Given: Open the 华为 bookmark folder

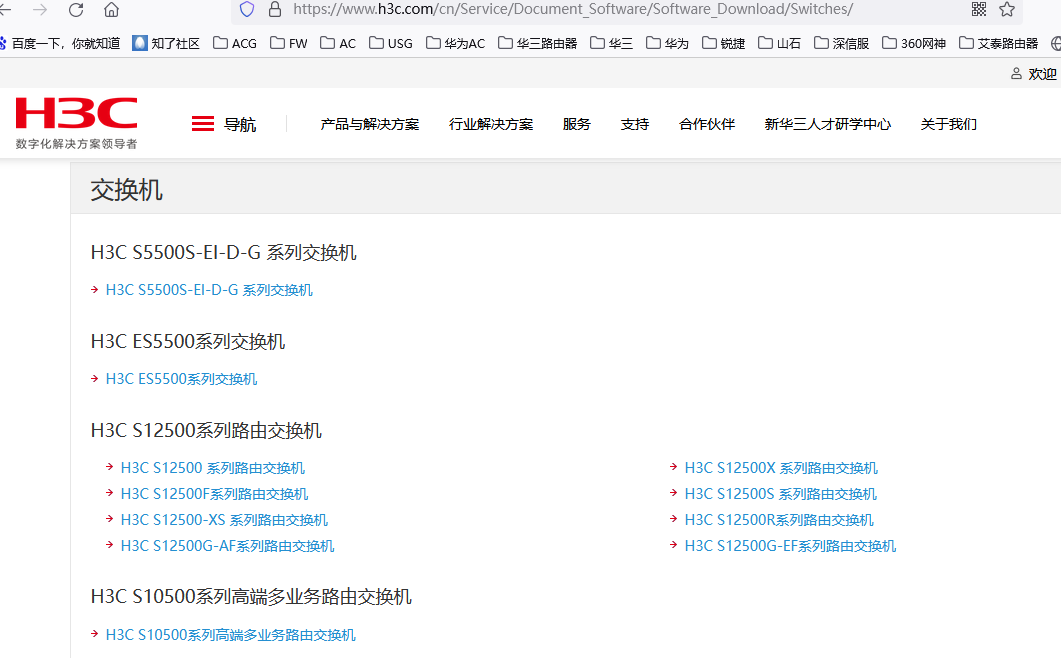Looking at the screenshot, I should 667,43.
